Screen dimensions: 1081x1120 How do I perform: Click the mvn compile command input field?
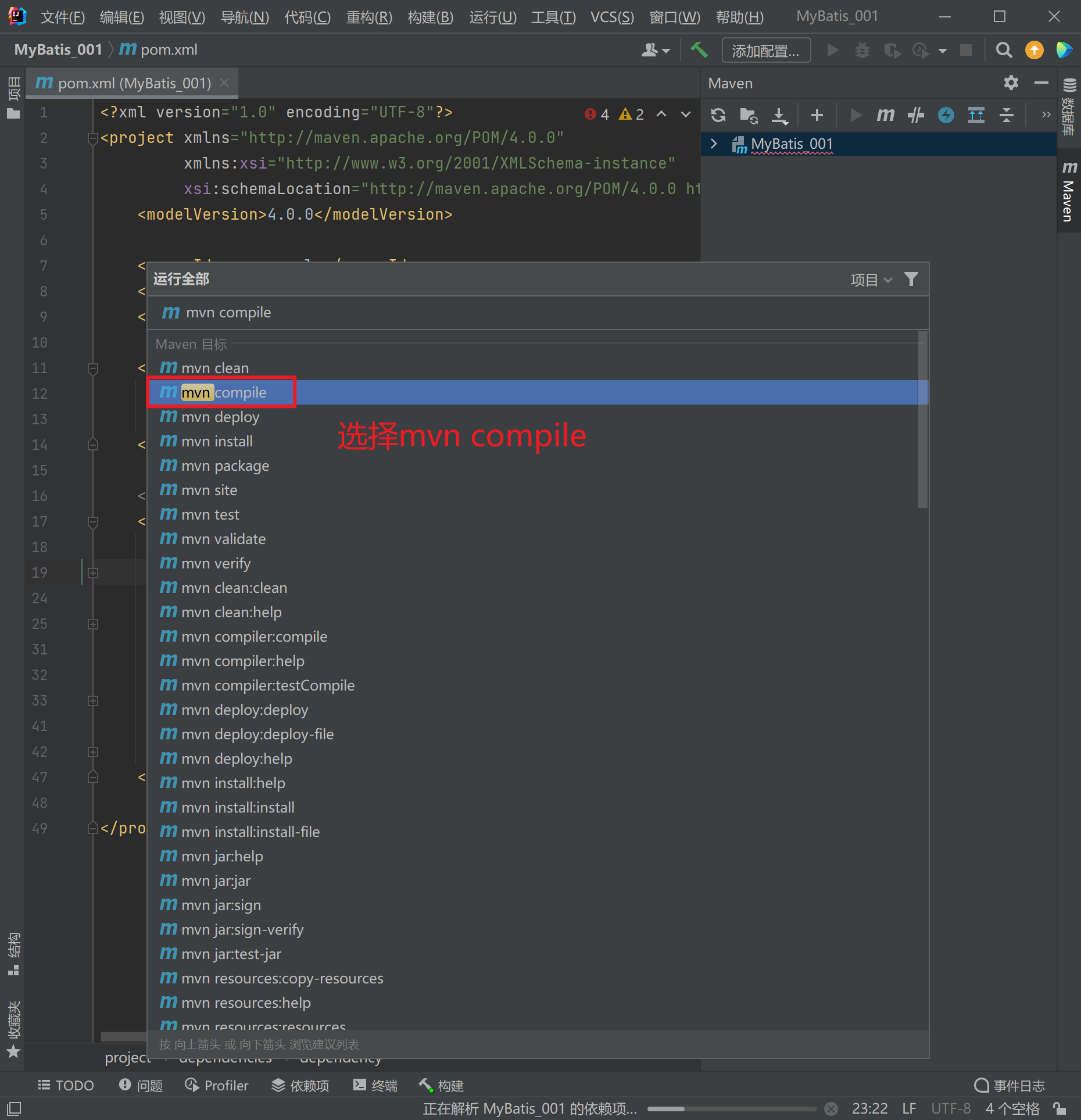tap(538, 313)
